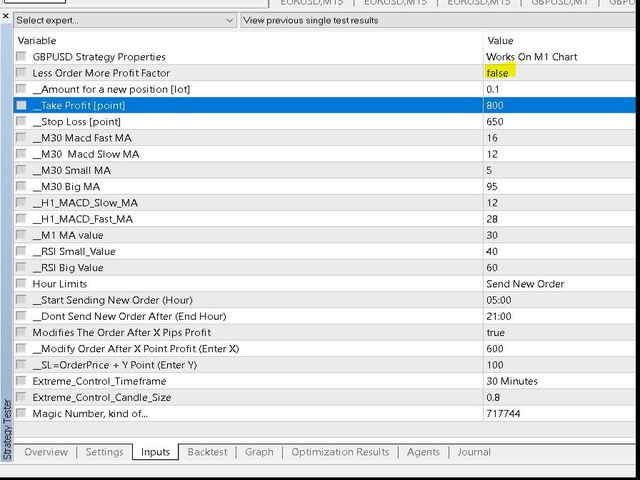
Task: Click the M1 MA value 30
Action: point(492,235)
